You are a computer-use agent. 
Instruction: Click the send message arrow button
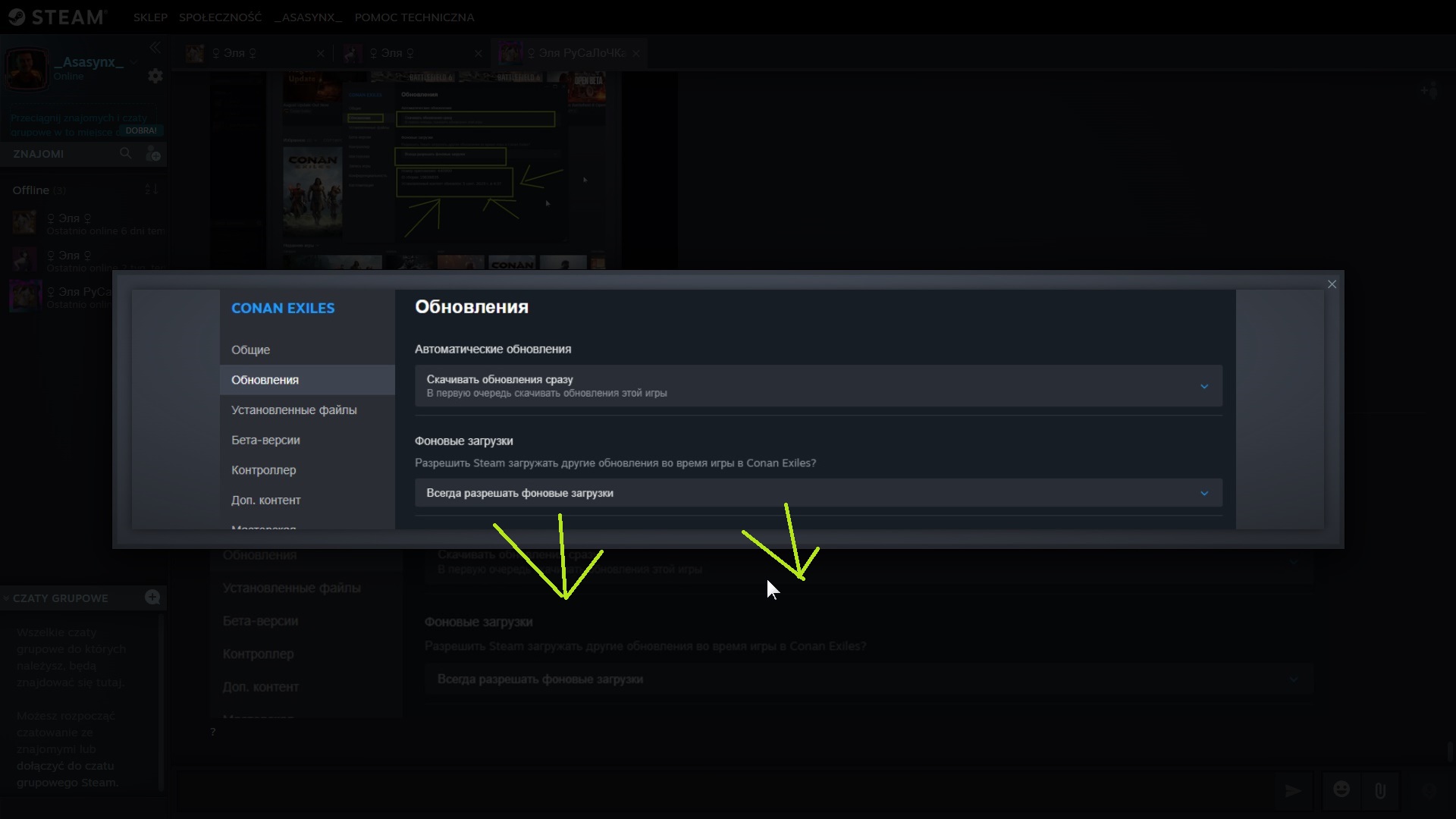coord(1293,791)
